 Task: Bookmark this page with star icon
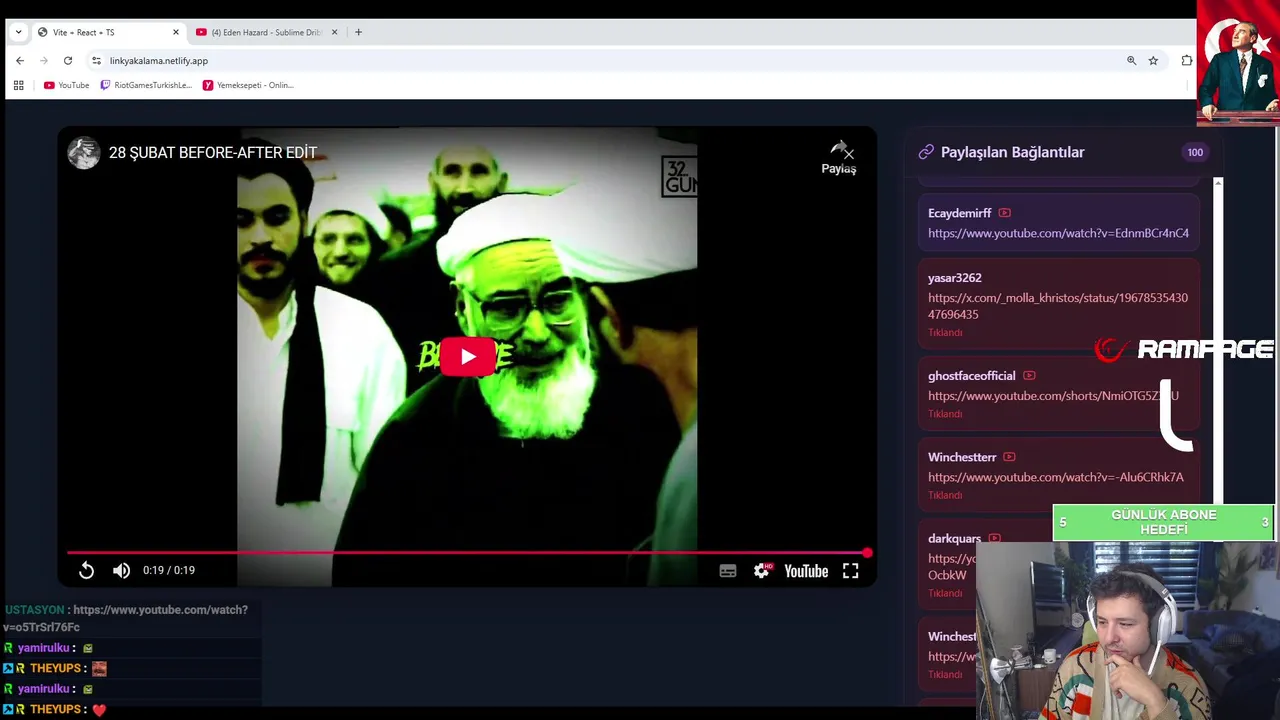(x=1153, y=61)
